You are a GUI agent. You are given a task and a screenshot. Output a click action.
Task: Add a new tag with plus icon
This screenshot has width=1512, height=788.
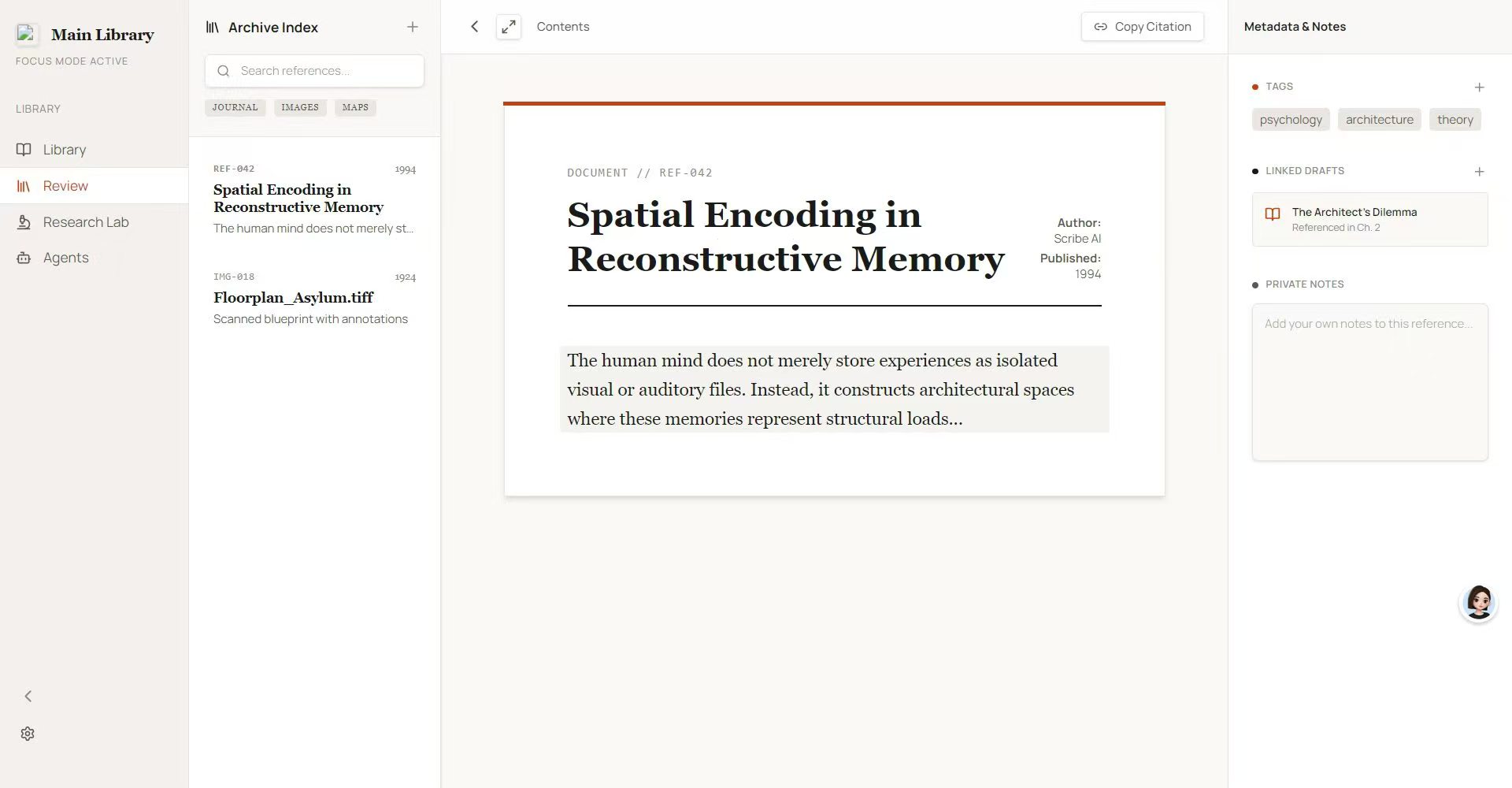1479,87
